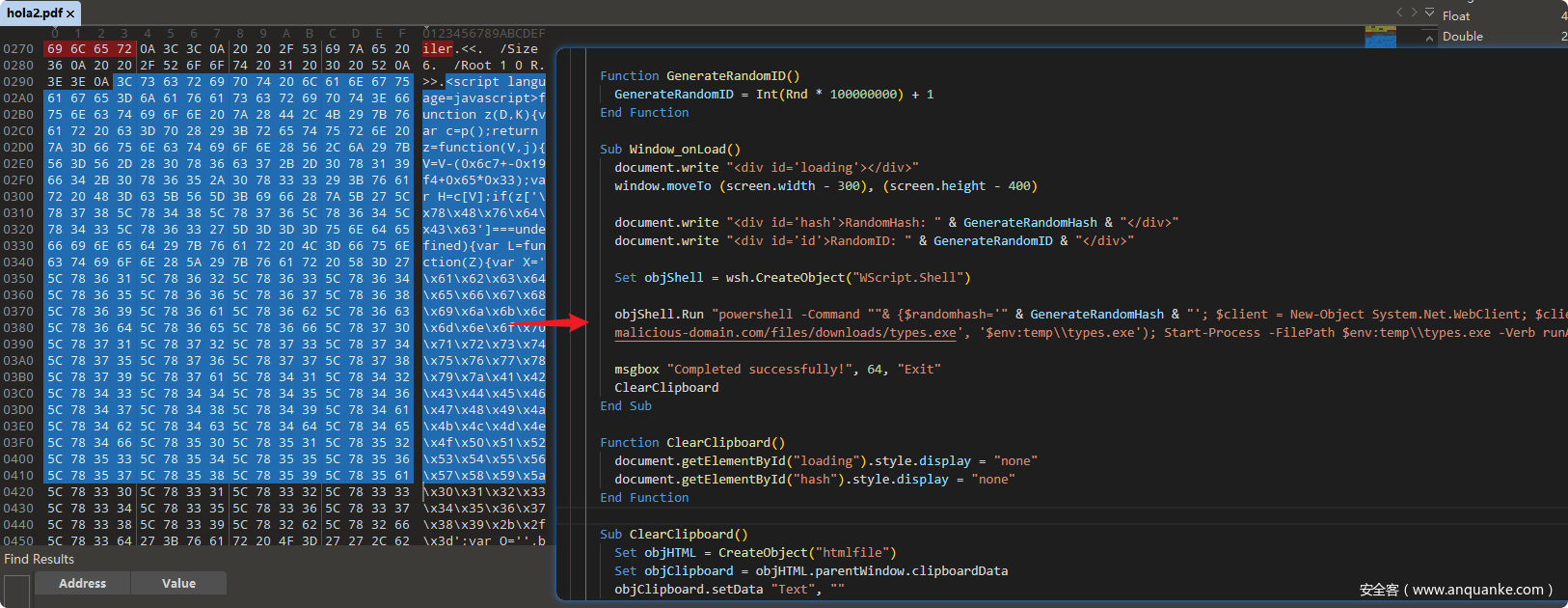Click the 'Set objShell = wsh.CreateObject' line
The image size is (1568, 608).
[x=793, y=278]
